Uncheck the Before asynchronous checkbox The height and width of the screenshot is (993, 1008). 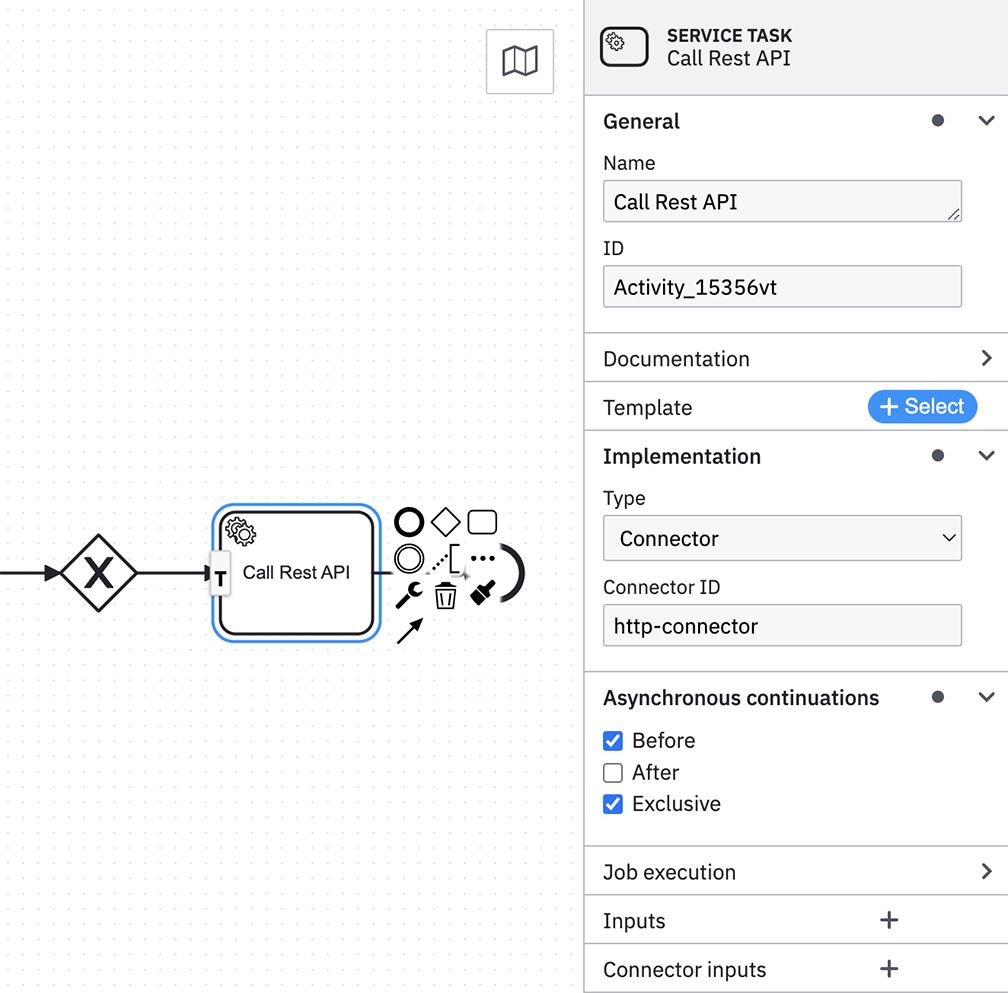click(x=613, y=741)
